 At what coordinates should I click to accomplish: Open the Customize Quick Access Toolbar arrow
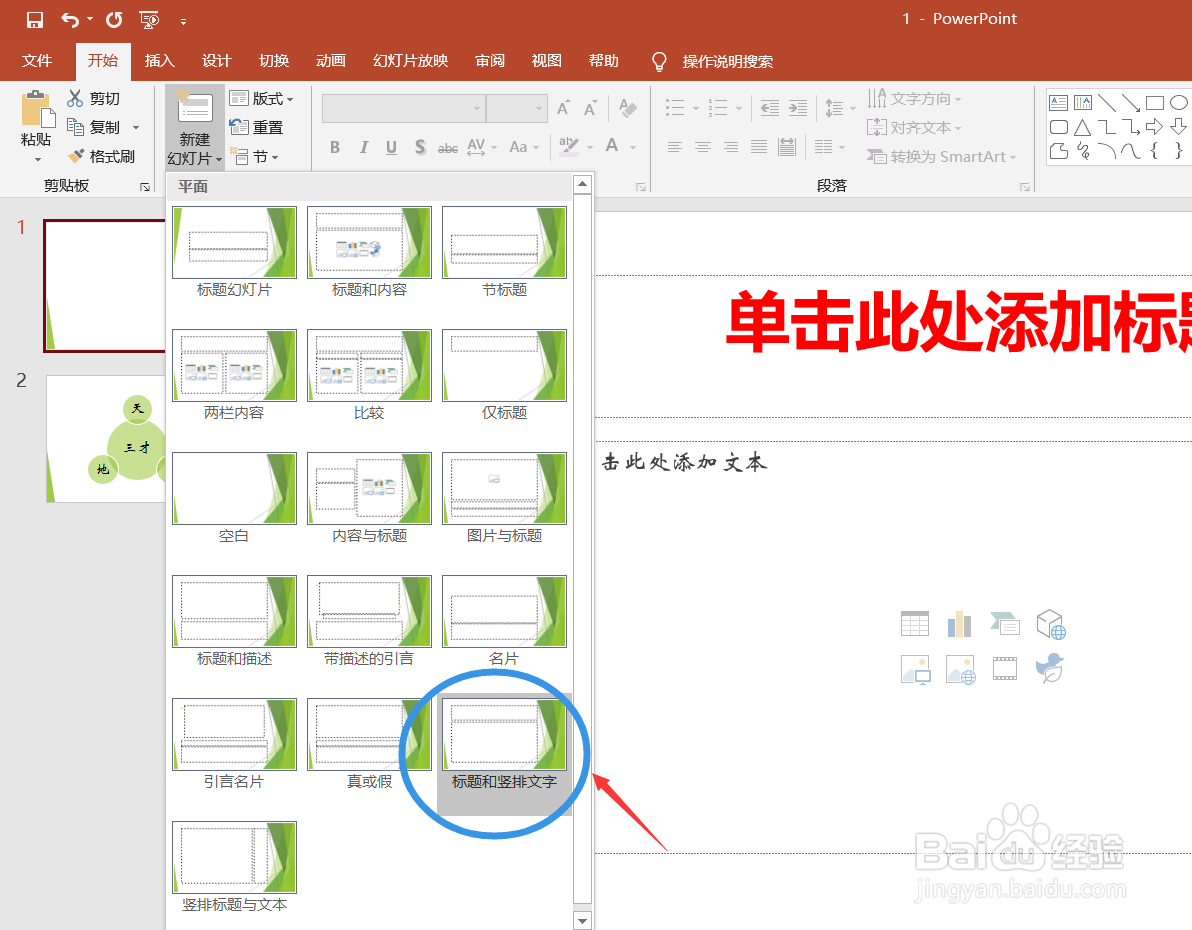coord(183,21)
